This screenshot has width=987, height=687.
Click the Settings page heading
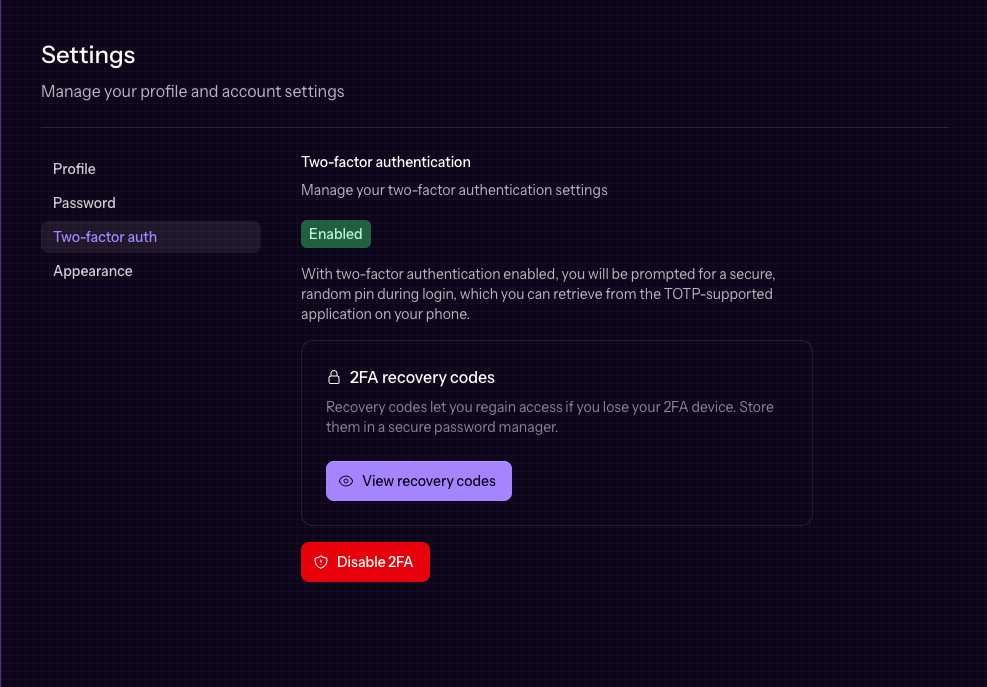point(88,54)
